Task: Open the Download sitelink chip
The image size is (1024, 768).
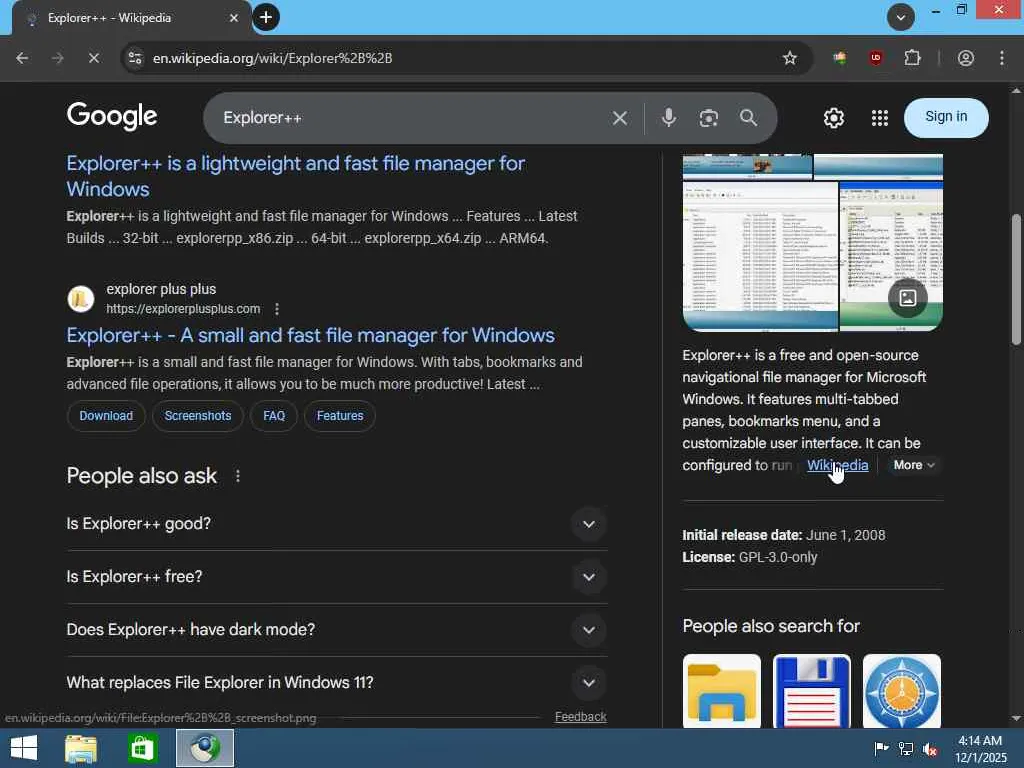Action: [106, 416]
